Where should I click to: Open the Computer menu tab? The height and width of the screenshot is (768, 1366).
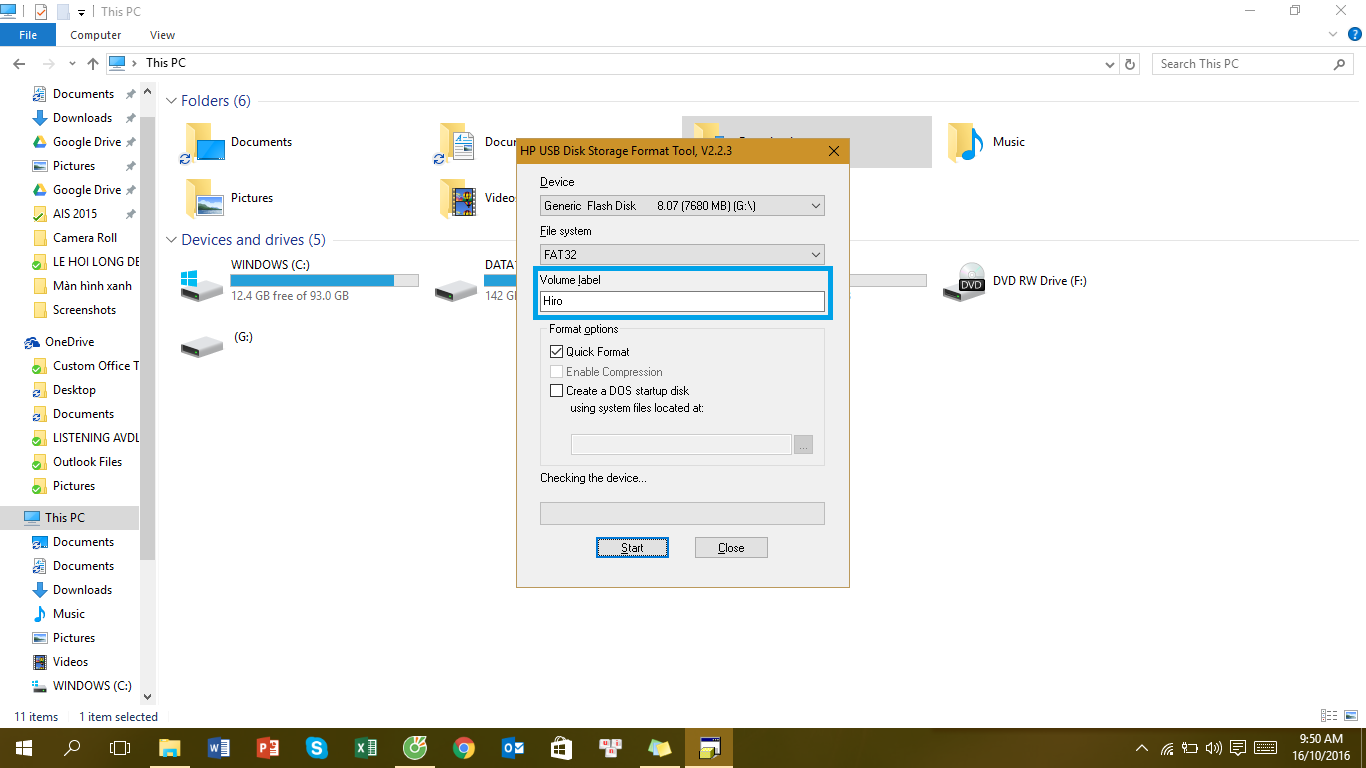pos(95,34)
